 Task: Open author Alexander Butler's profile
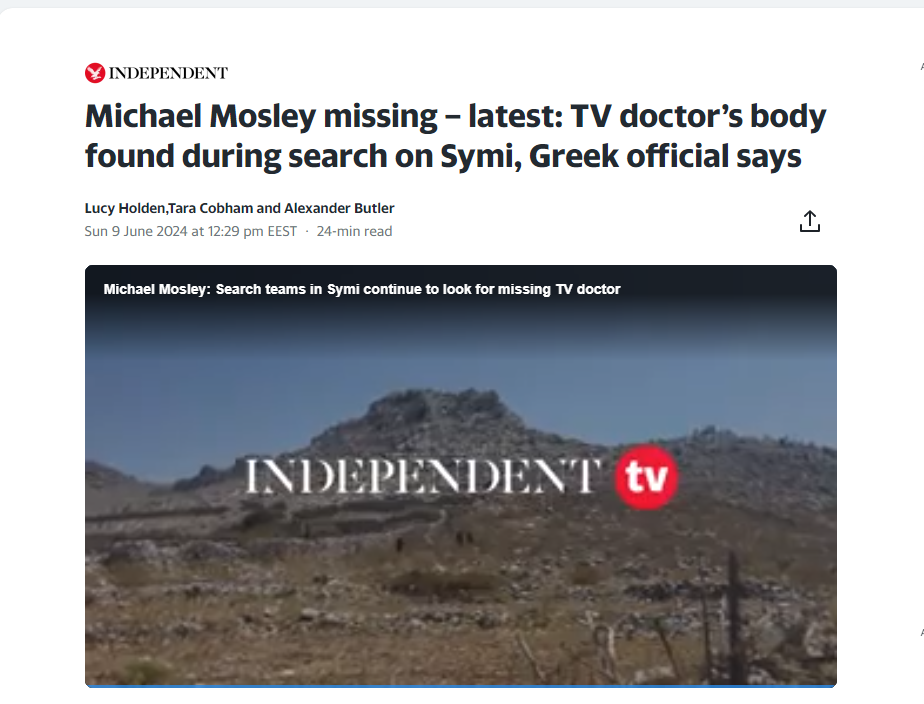pyautogui.click(x=339, y=209)
